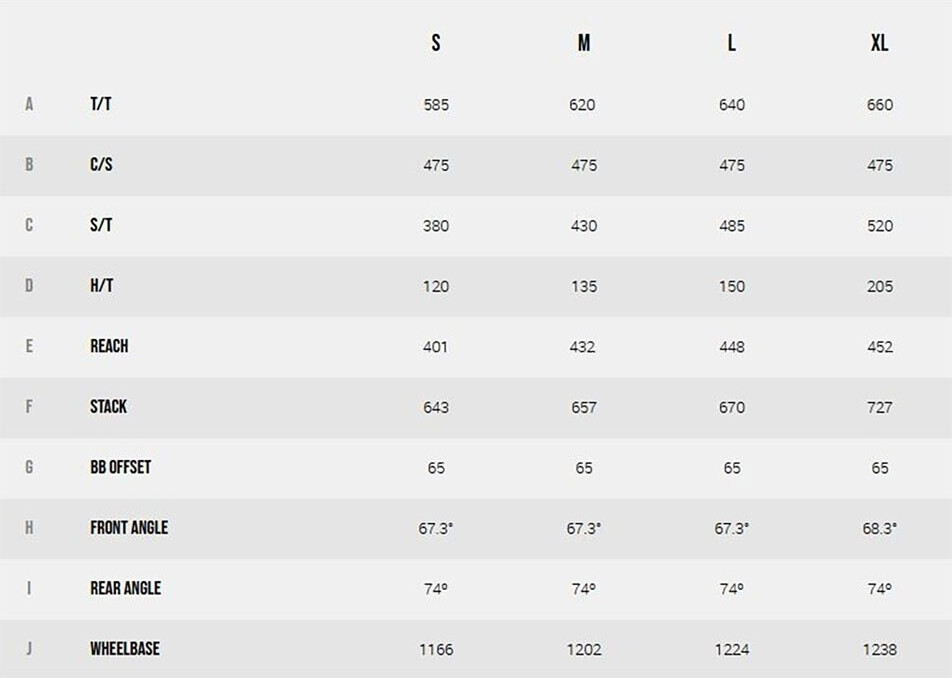This screenshot has width=952, height=679.
Task: Click the 1238 wheelbase value
Action: click(880, 649)
